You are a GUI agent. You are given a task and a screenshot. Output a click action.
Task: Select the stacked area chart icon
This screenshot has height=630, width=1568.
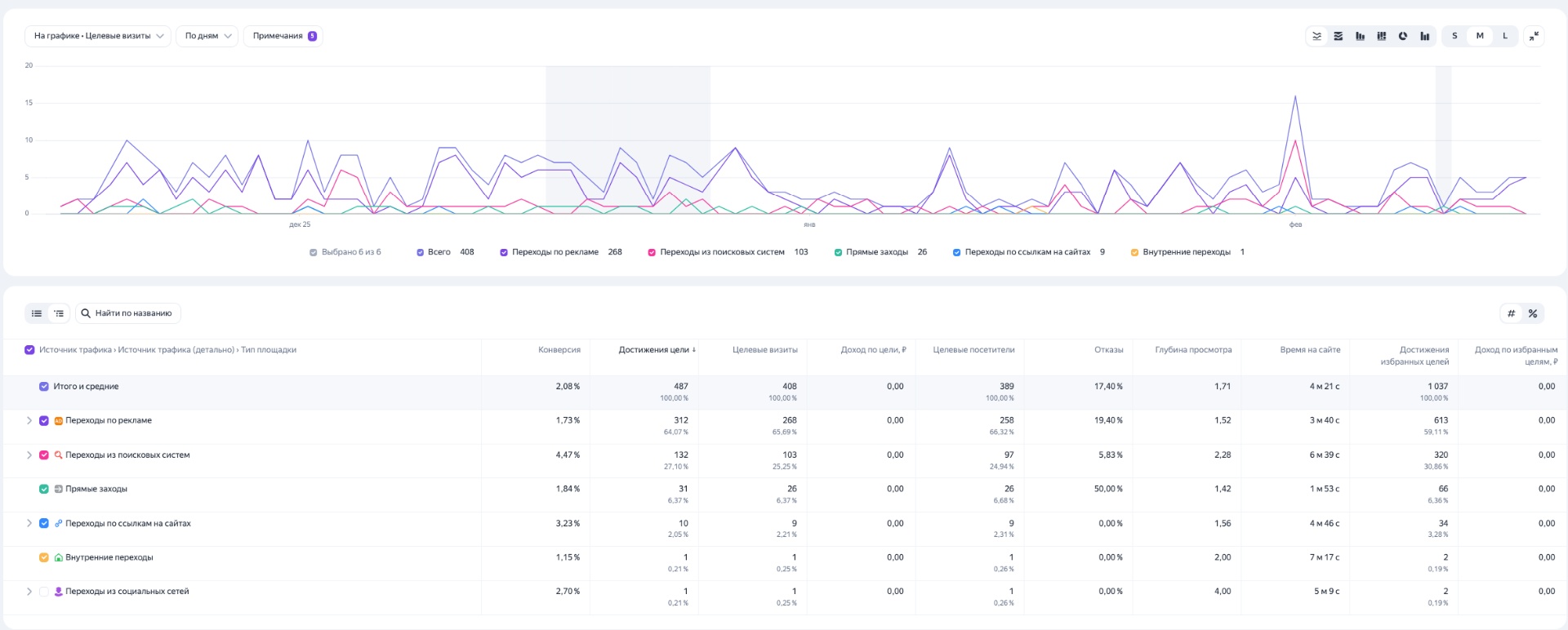pos(1339,36)
